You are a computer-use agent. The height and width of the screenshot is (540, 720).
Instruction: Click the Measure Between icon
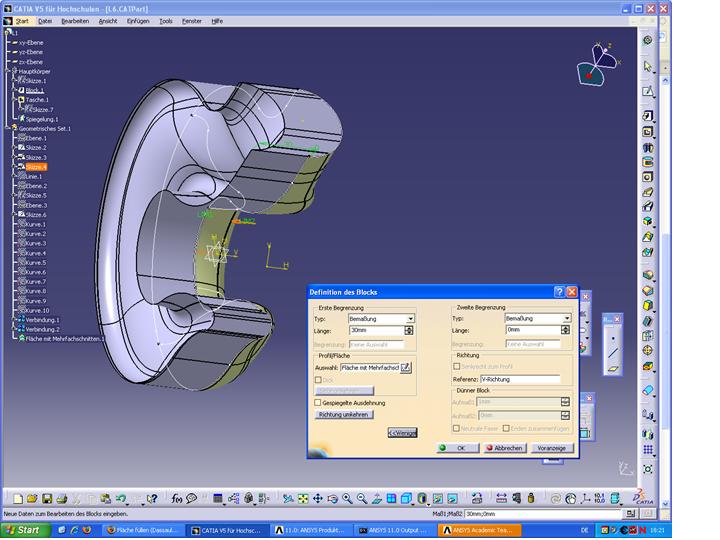[501, 498]
